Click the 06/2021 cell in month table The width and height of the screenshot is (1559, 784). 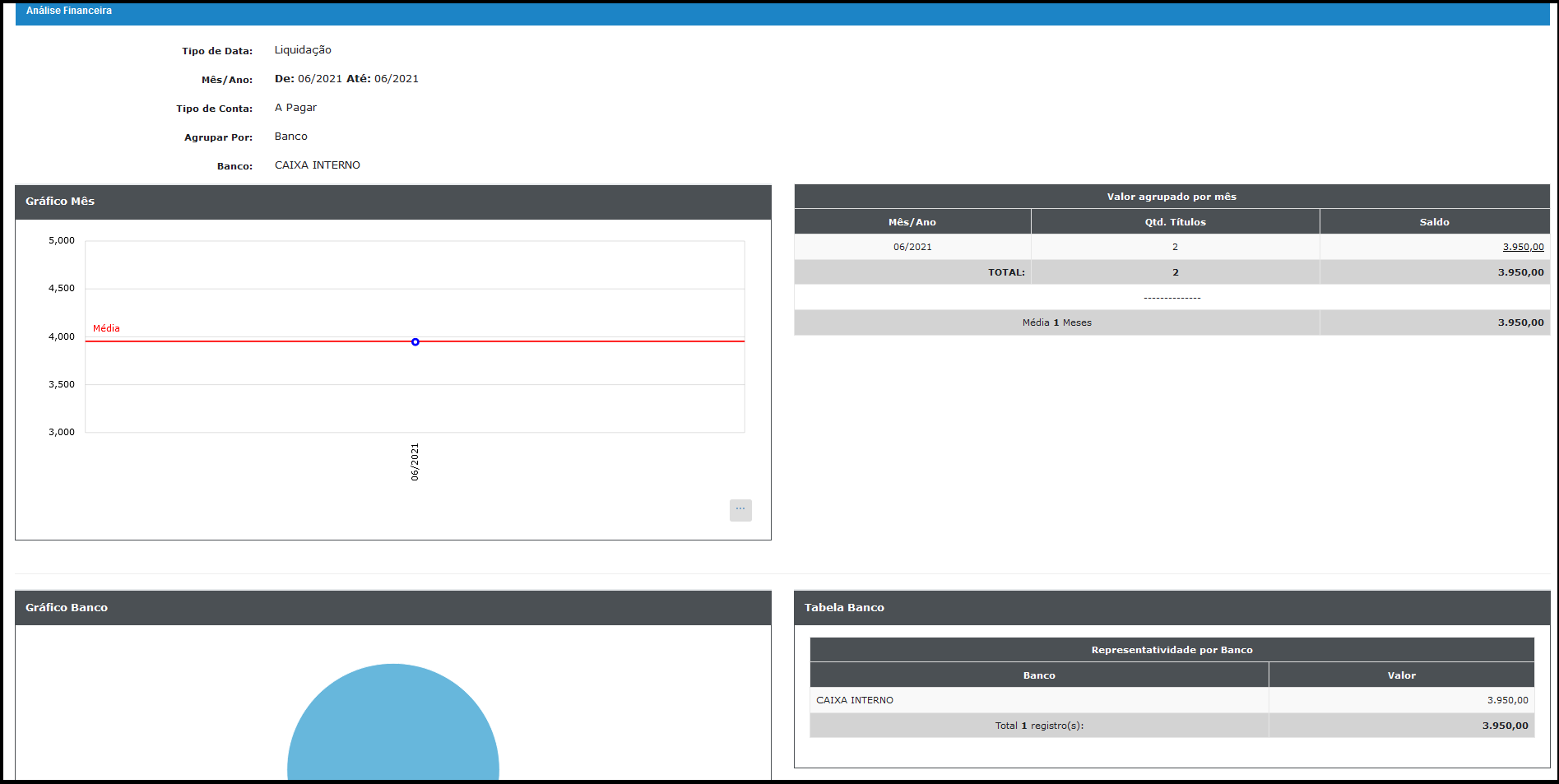click(912, 247)
